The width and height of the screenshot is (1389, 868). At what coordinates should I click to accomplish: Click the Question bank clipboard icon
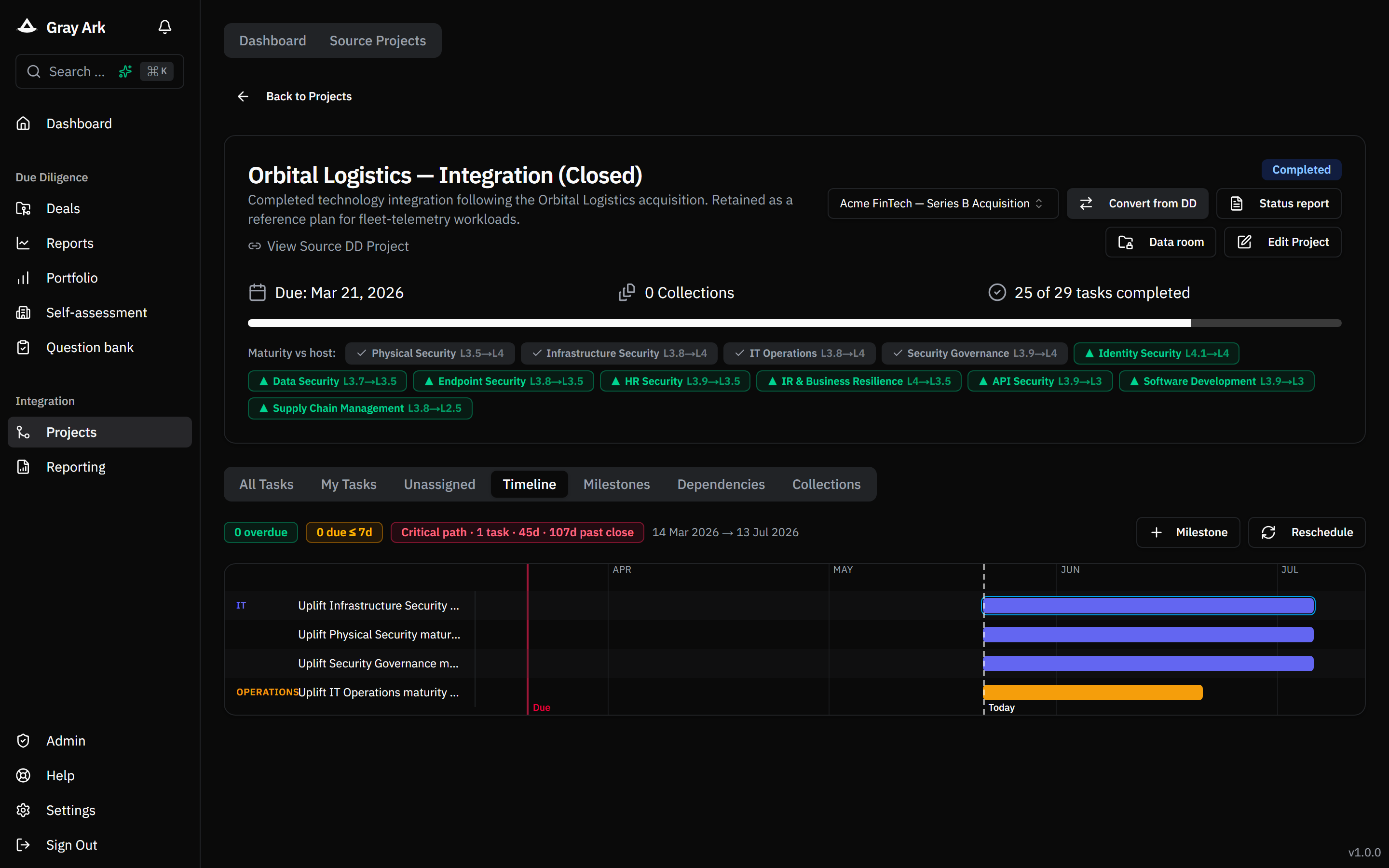(x=23, y=347)
